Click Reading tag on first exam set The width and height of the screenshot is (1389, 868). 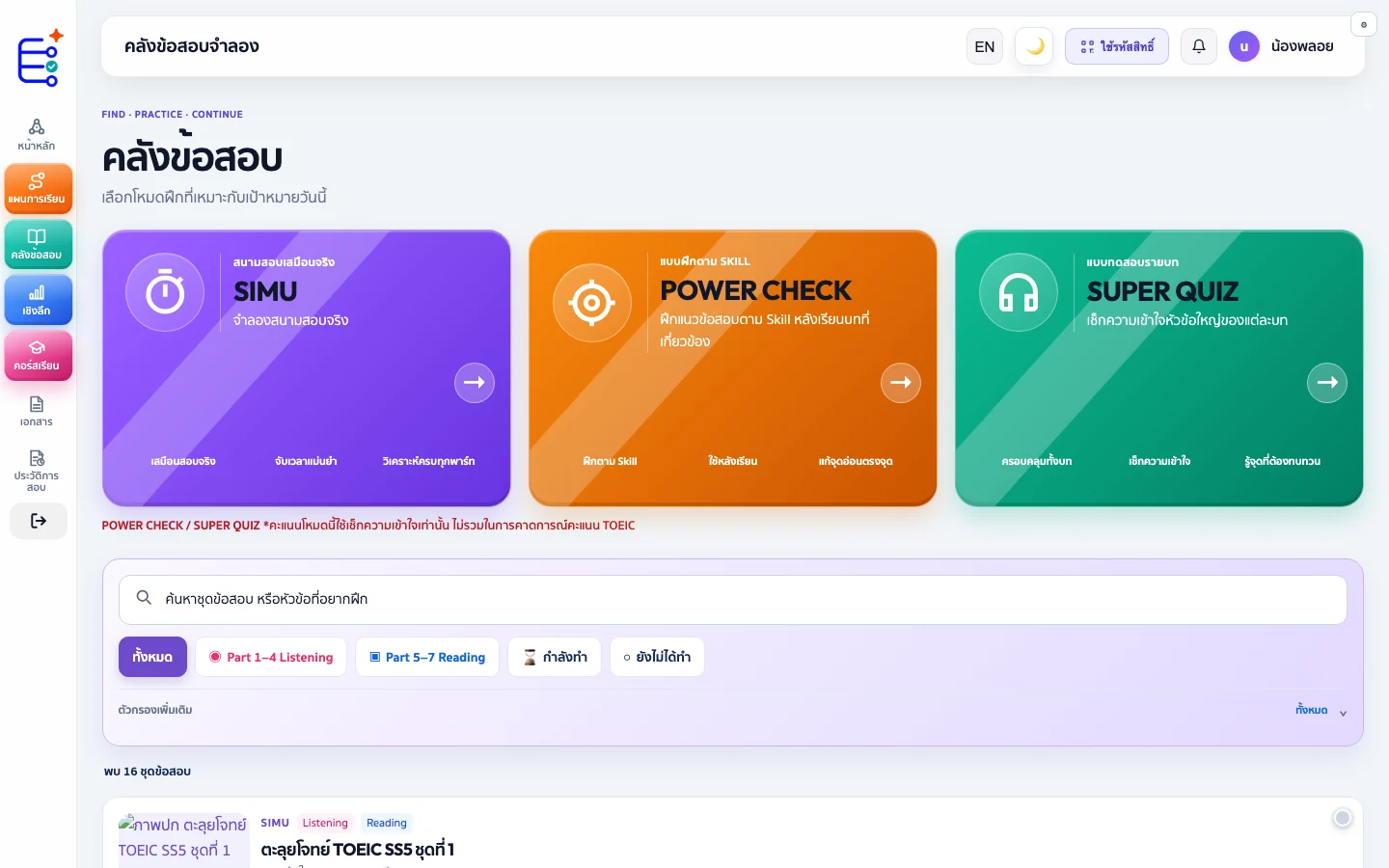[x=387, y=823]
